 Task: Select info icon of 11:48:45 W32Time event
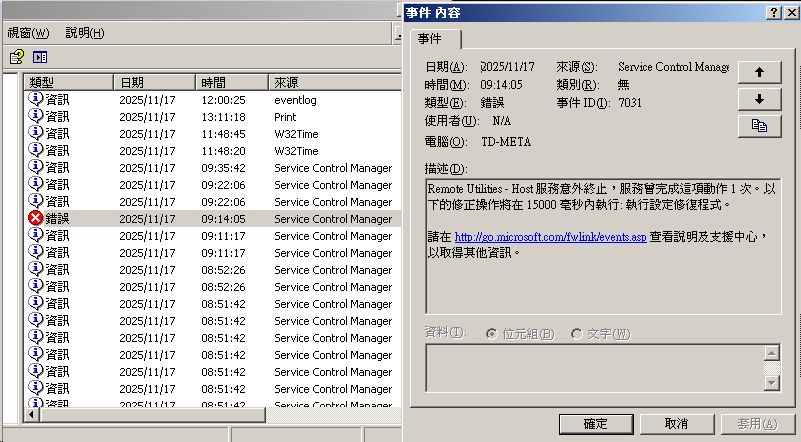[35, 132]
